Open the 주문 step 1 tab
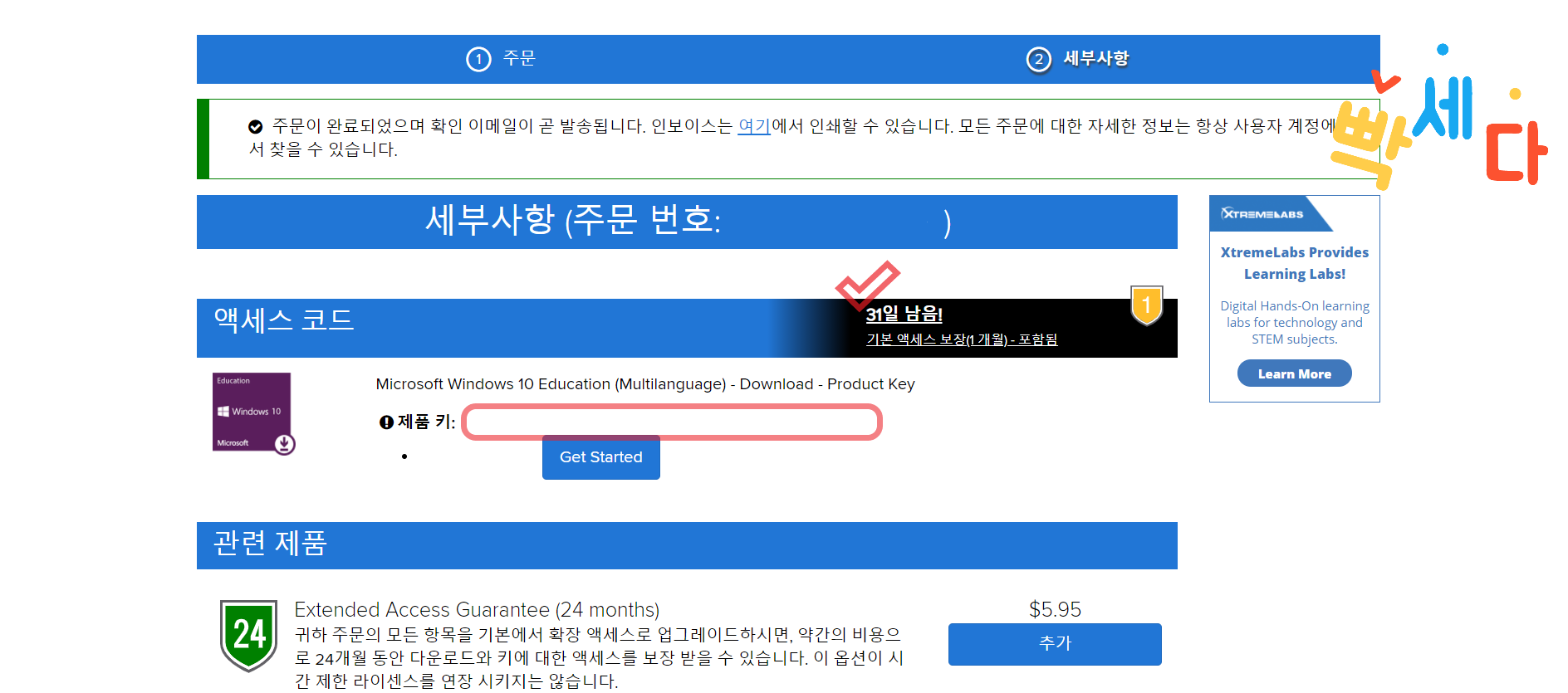 tap(501, 59)
